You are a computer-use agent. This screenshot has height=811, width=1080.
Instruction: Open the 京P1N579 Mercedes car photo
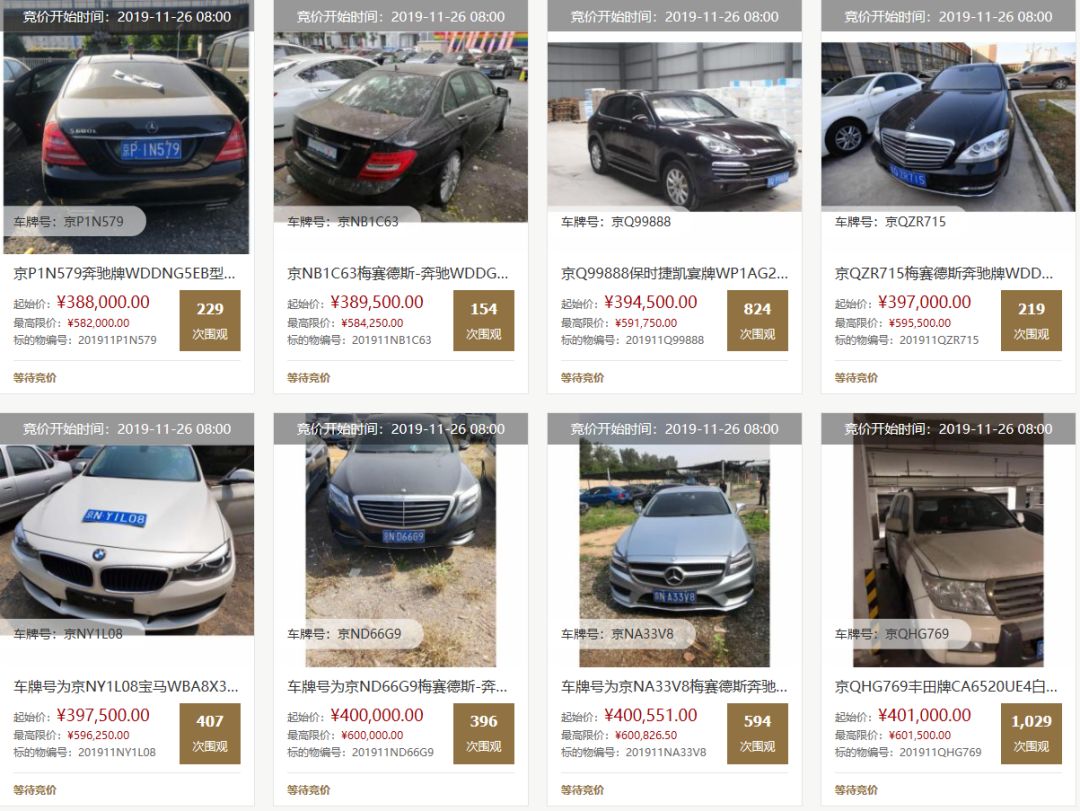pyautogui.click(x=127, y=127)
